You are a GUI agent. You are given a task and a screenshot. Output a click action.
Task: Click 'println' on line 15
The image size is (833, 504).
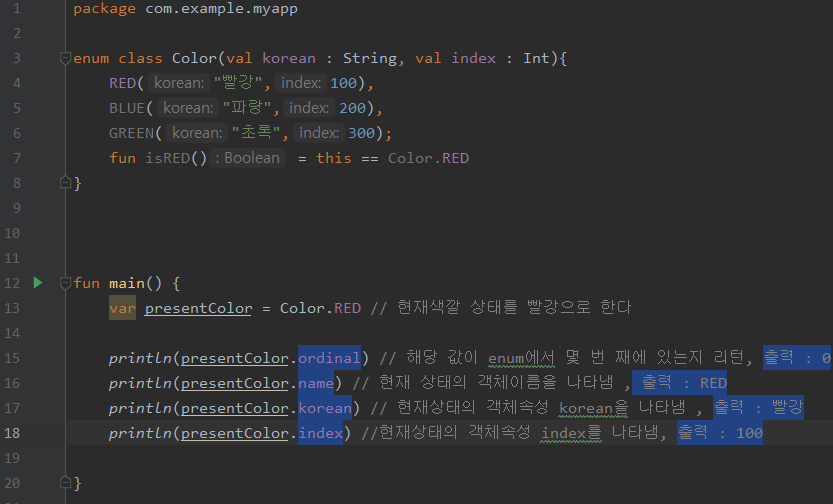140,358
